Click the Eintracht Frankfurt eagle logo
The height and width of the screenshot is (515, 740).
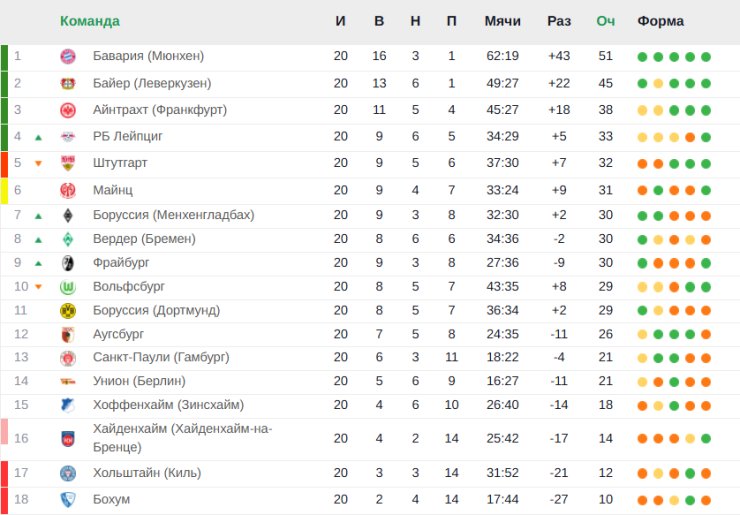68,110
